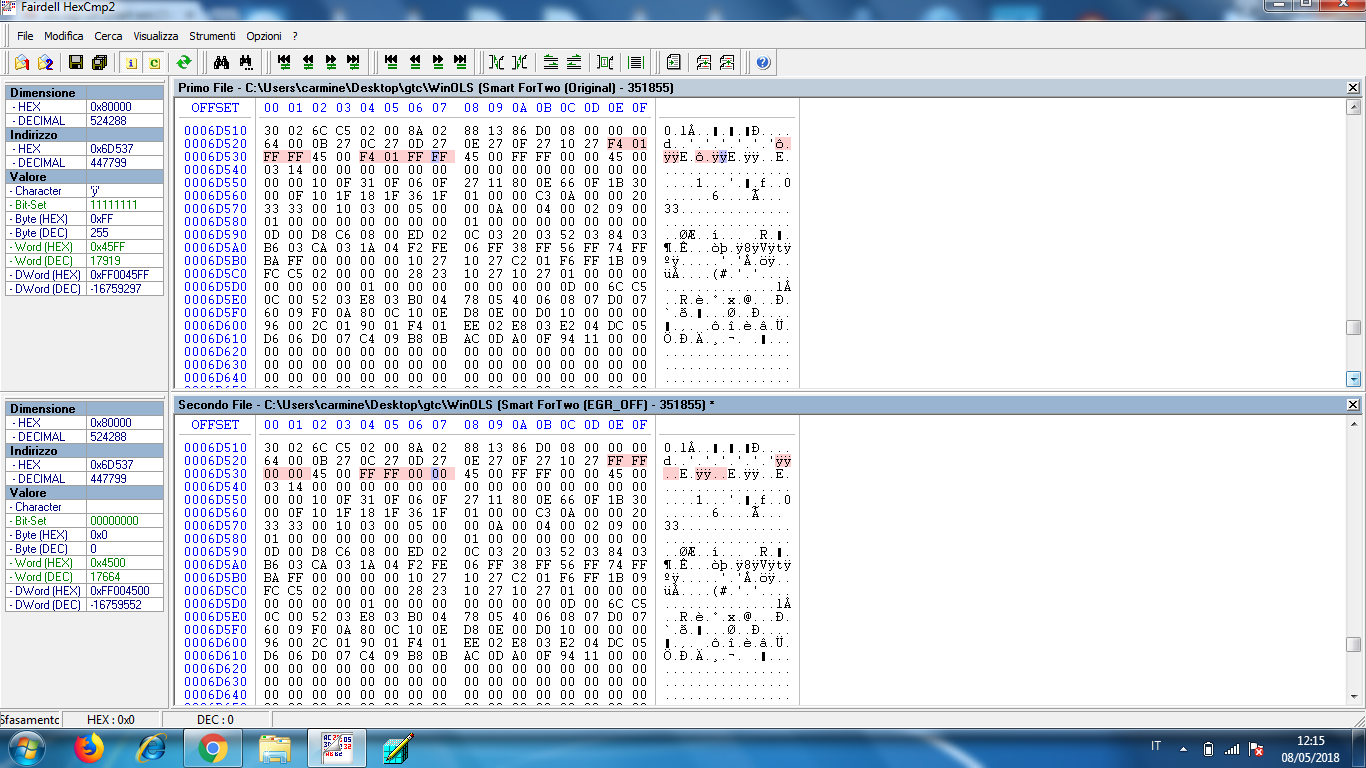Click the document page icon with green arrow
This screenshot has height=768, width=1366.
click(674, 62)
